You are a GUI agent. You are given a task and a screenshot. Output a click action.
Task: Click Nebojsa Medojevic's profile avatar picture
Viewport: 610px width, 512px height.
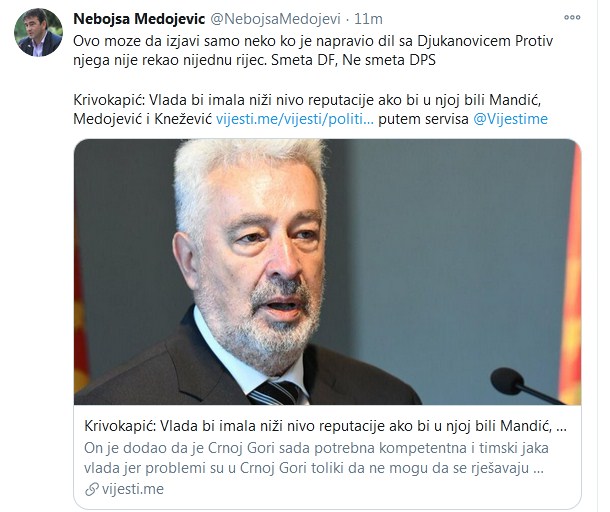[38, 32]
